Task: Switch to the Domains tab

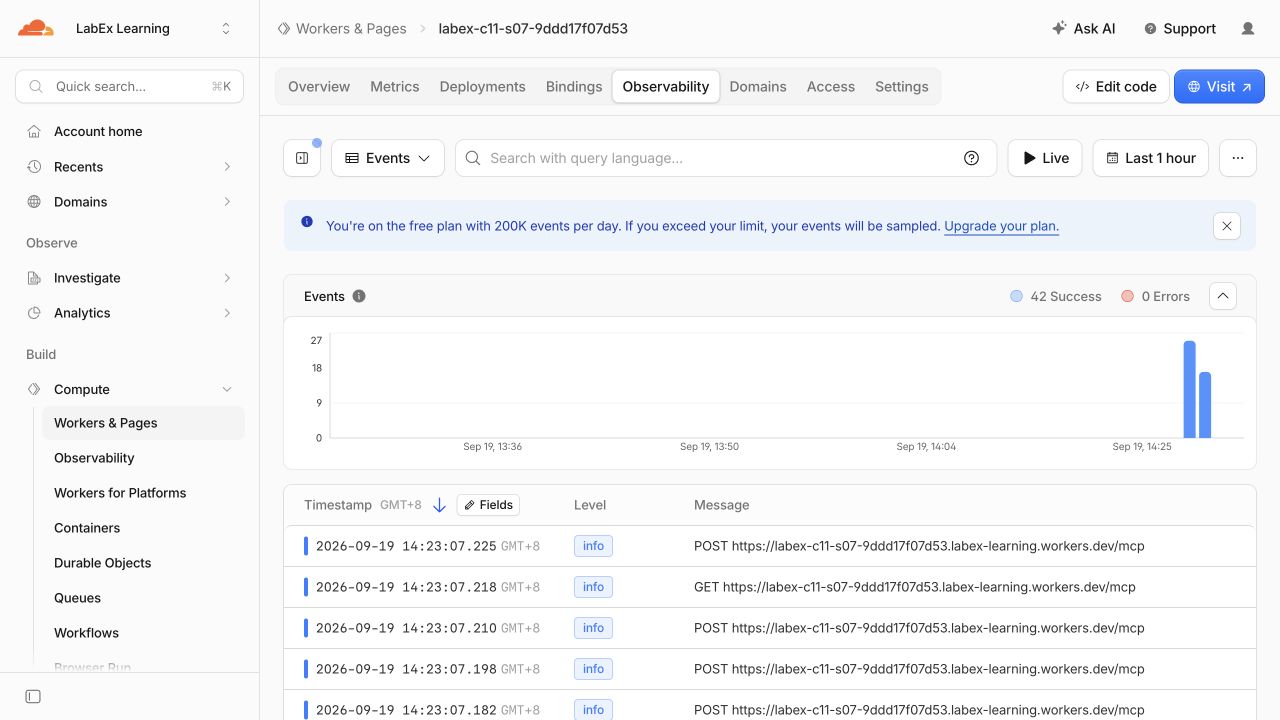Action: click(x=758, y=86)
